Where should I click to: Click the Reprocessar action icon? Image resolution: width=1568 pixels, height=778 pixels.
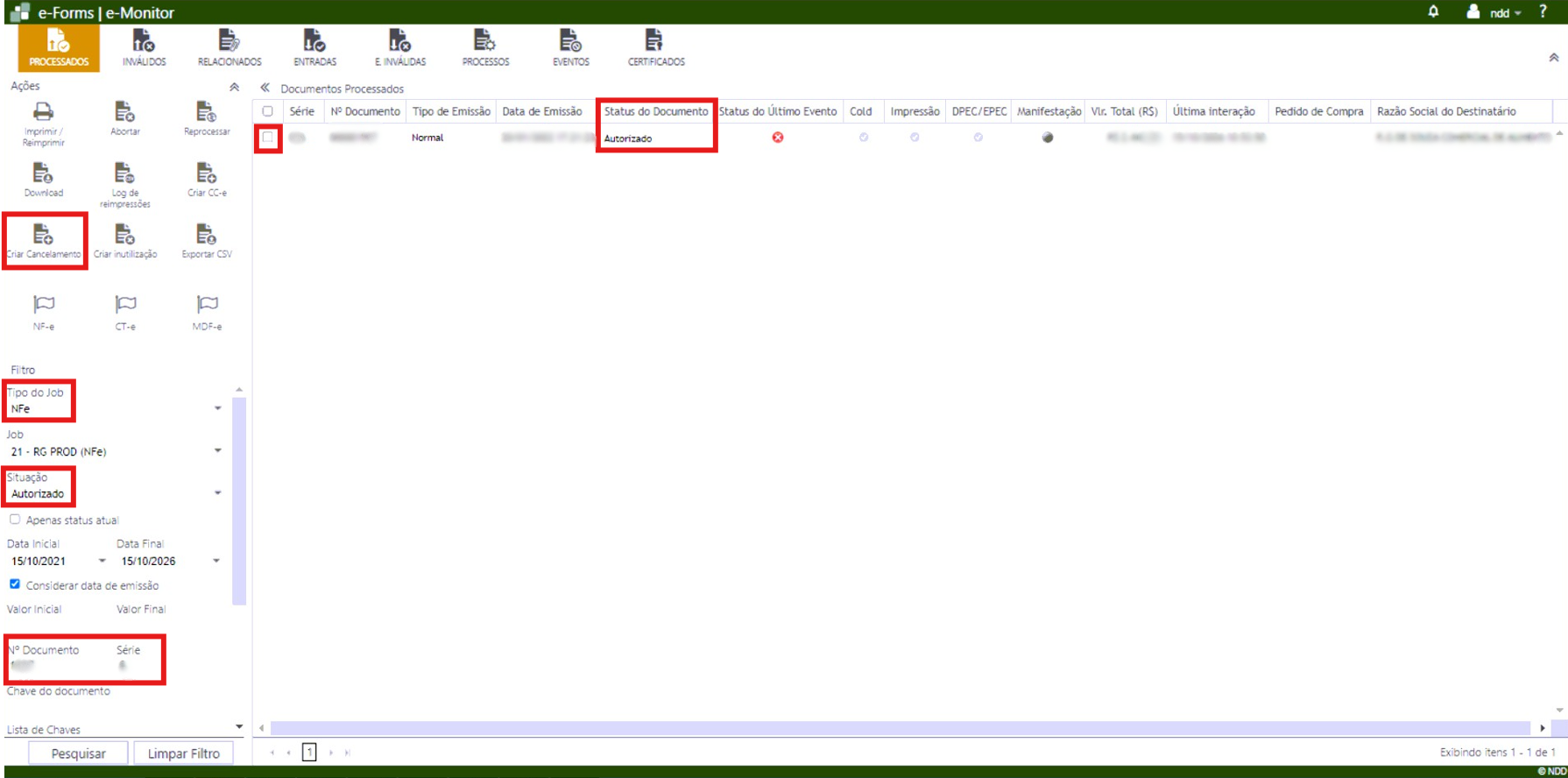[x=207, y=112]
